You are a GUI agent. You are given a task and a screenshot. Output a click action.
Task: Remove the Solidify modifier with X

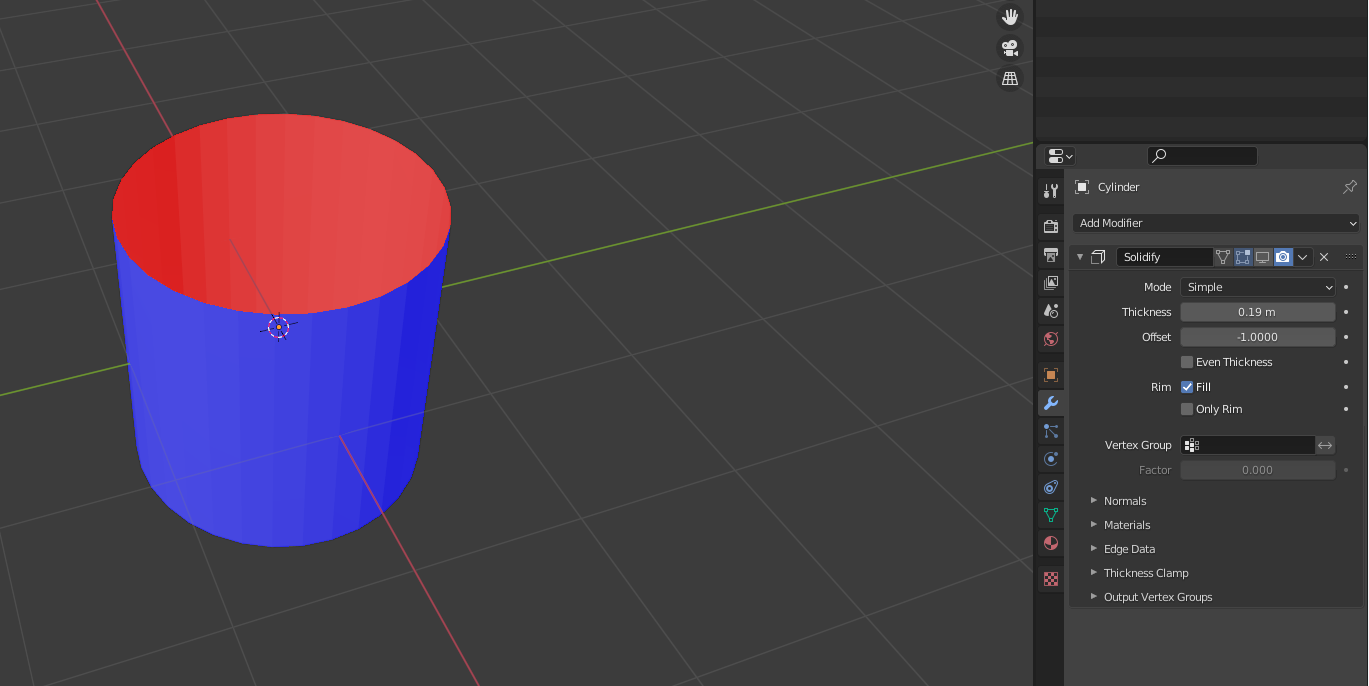click(x=1324, y=257)
